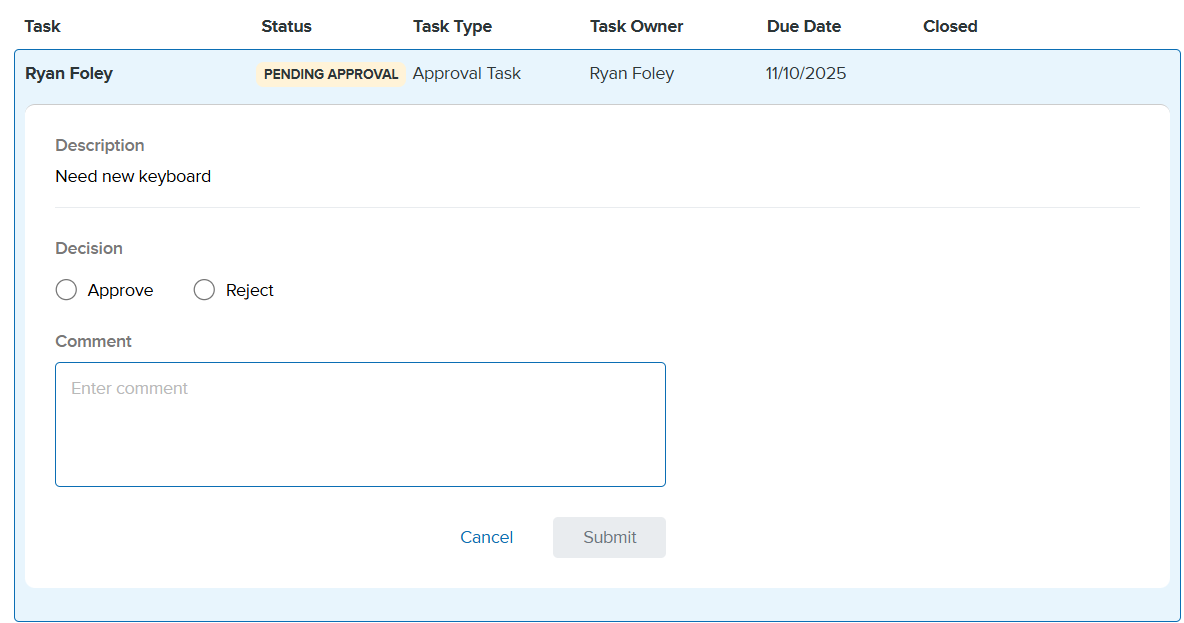The height and width of the screenshot is (623, 1184).
Task: Click the Closed column header
Action: pos(950,27)
